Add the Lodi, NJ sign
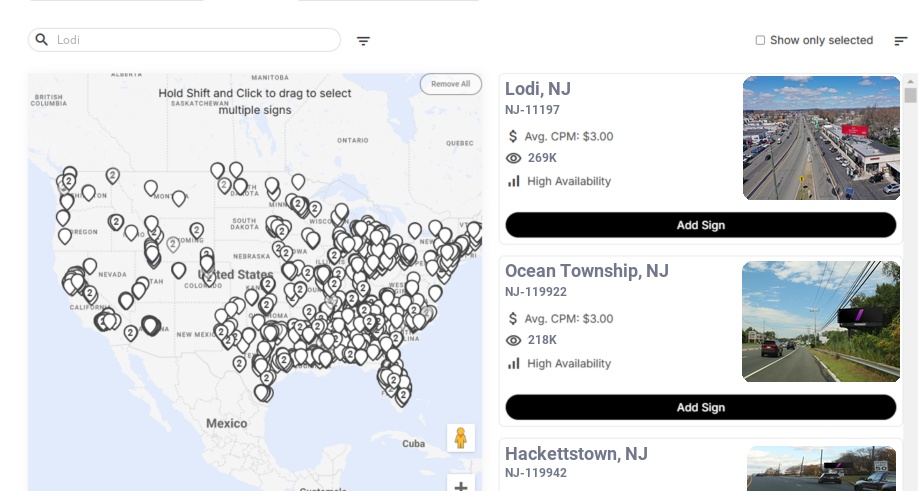920x491 pixels. [x=700, y=225]
